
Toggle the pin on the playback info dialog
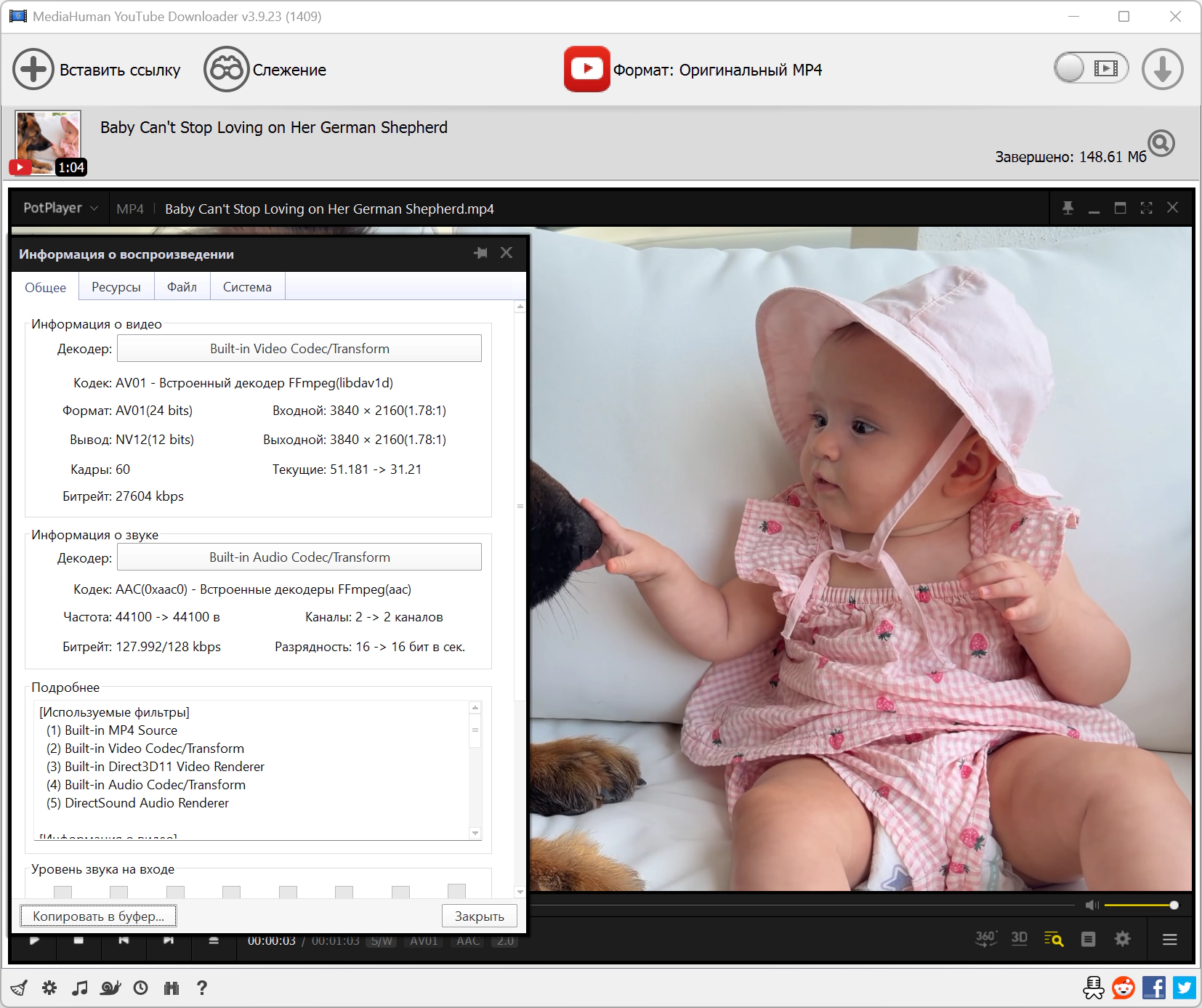click(x=480, y=253)
